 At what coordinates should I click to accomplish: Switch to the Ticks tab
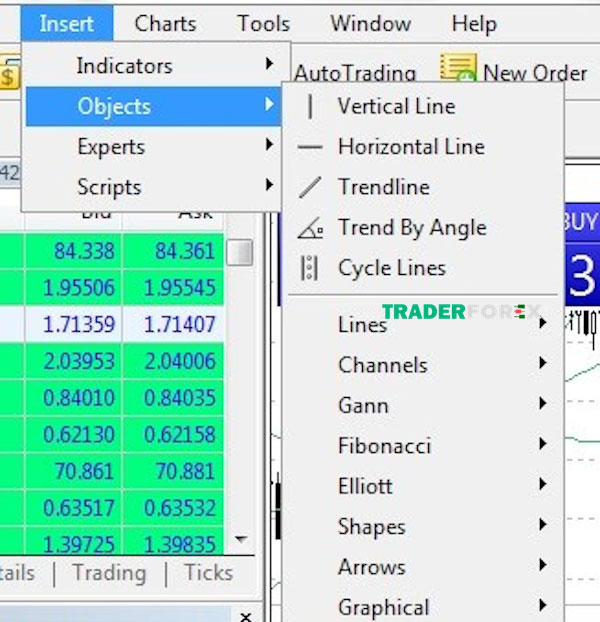click(x=209, y=573)
